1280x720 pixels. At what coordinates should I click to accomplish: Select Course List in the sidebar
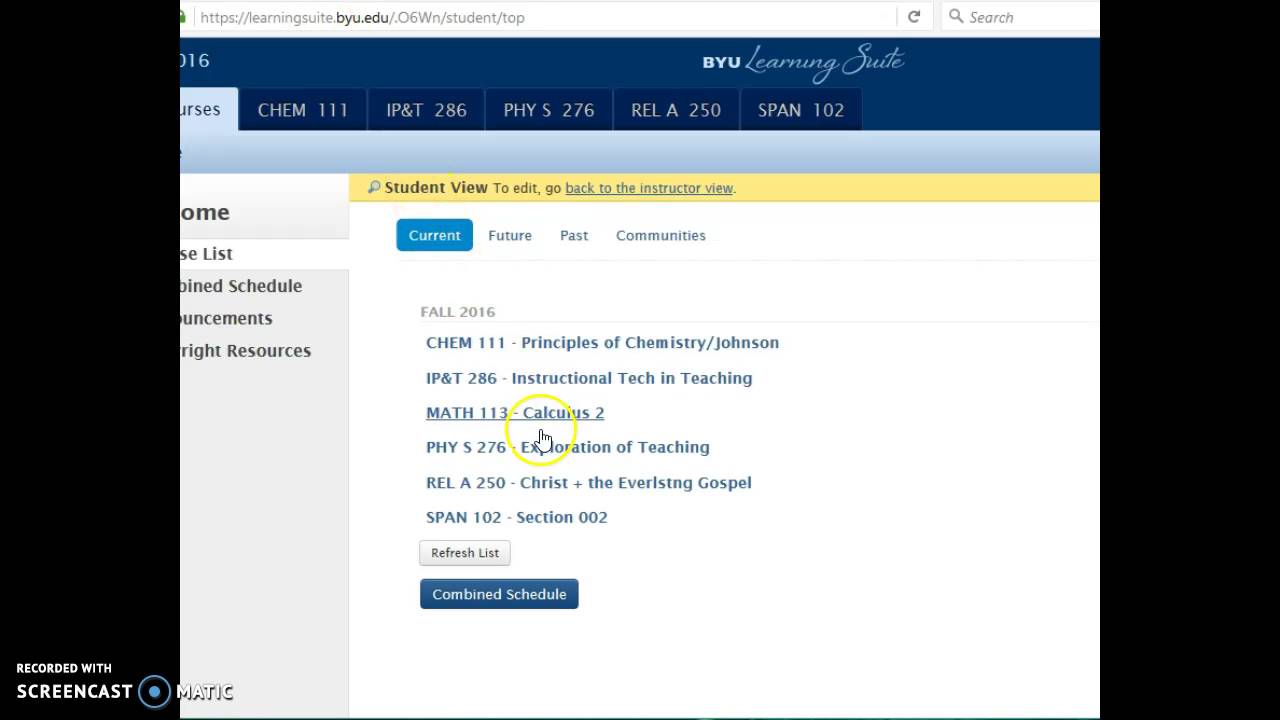click(x=264, y=254)
